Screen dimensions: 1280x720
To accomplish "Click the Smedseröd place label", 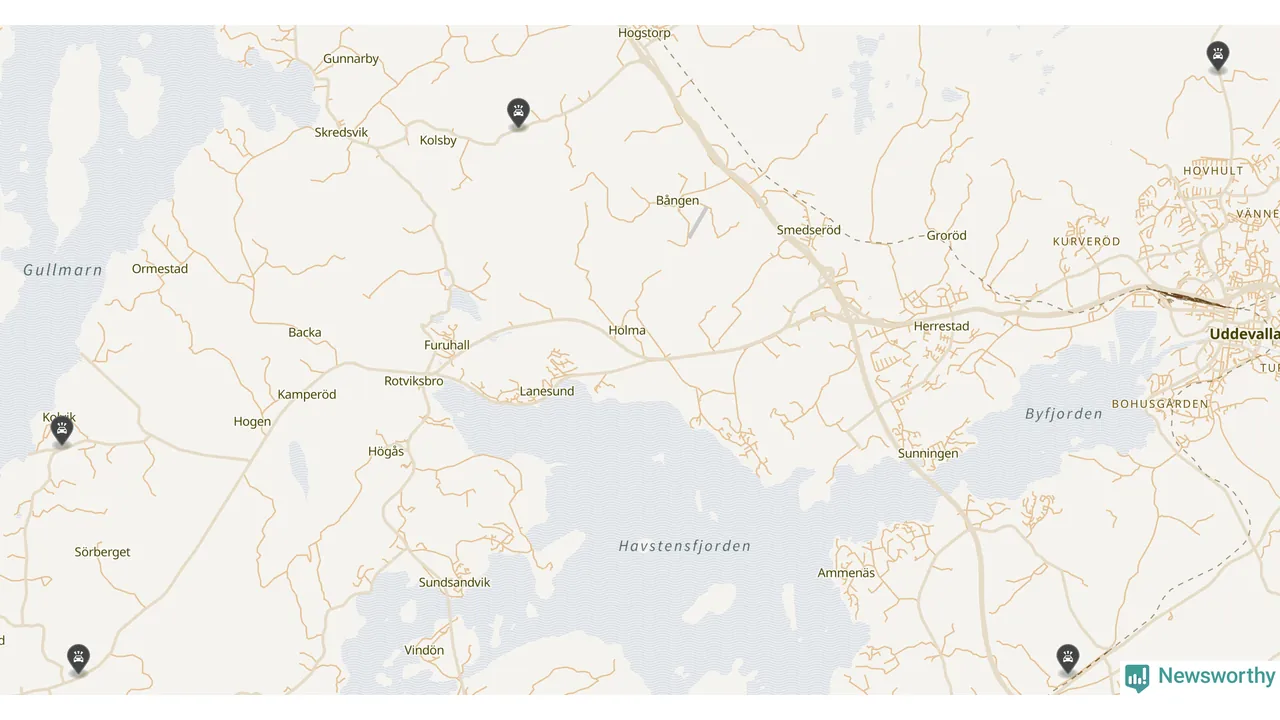I will (x=809, y=230).
